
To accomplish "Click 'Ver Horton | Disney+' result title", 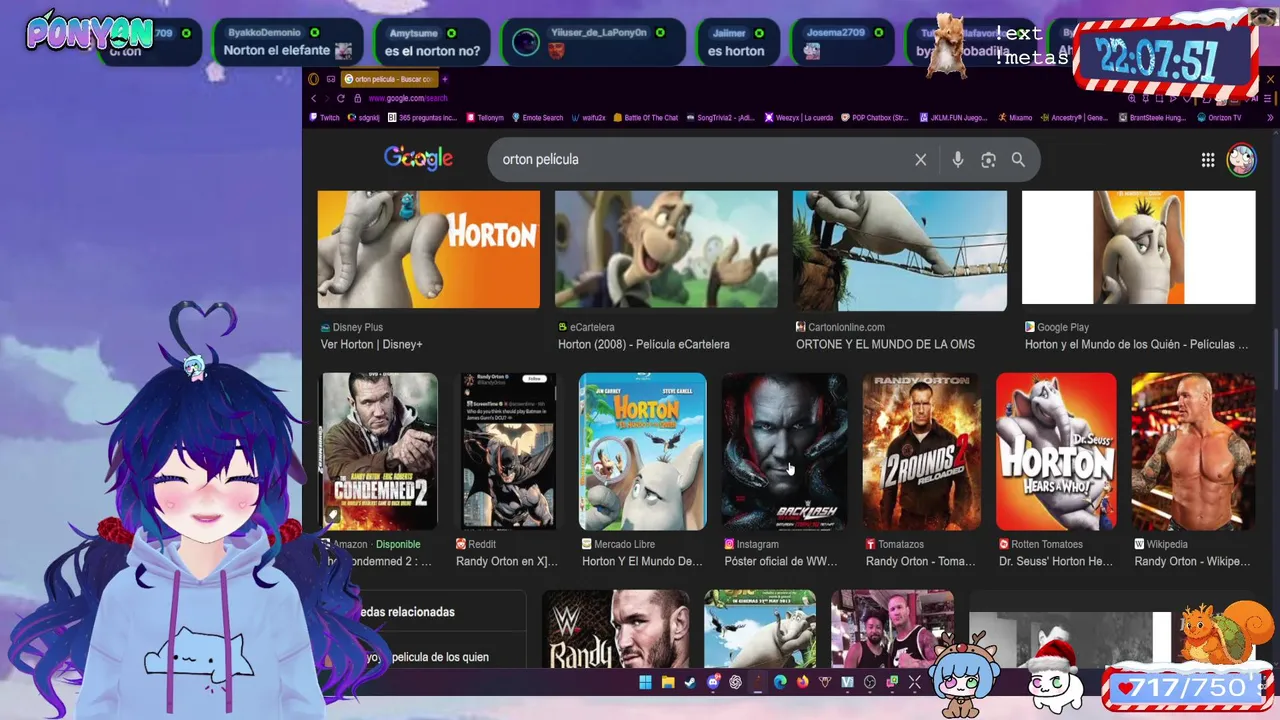I will point(372,344).
